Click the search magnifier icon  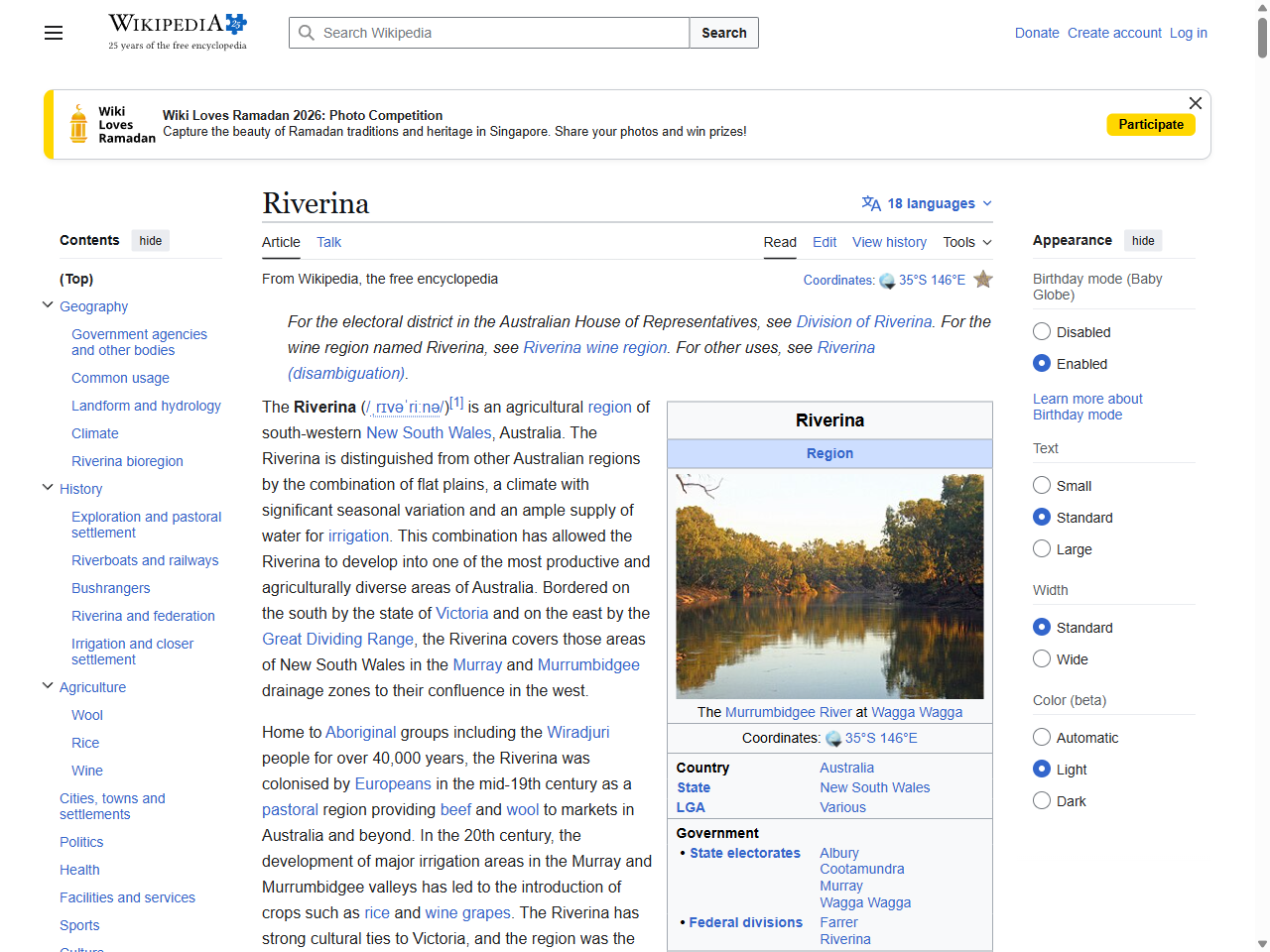pyautogui.click(x=308, y=33)
